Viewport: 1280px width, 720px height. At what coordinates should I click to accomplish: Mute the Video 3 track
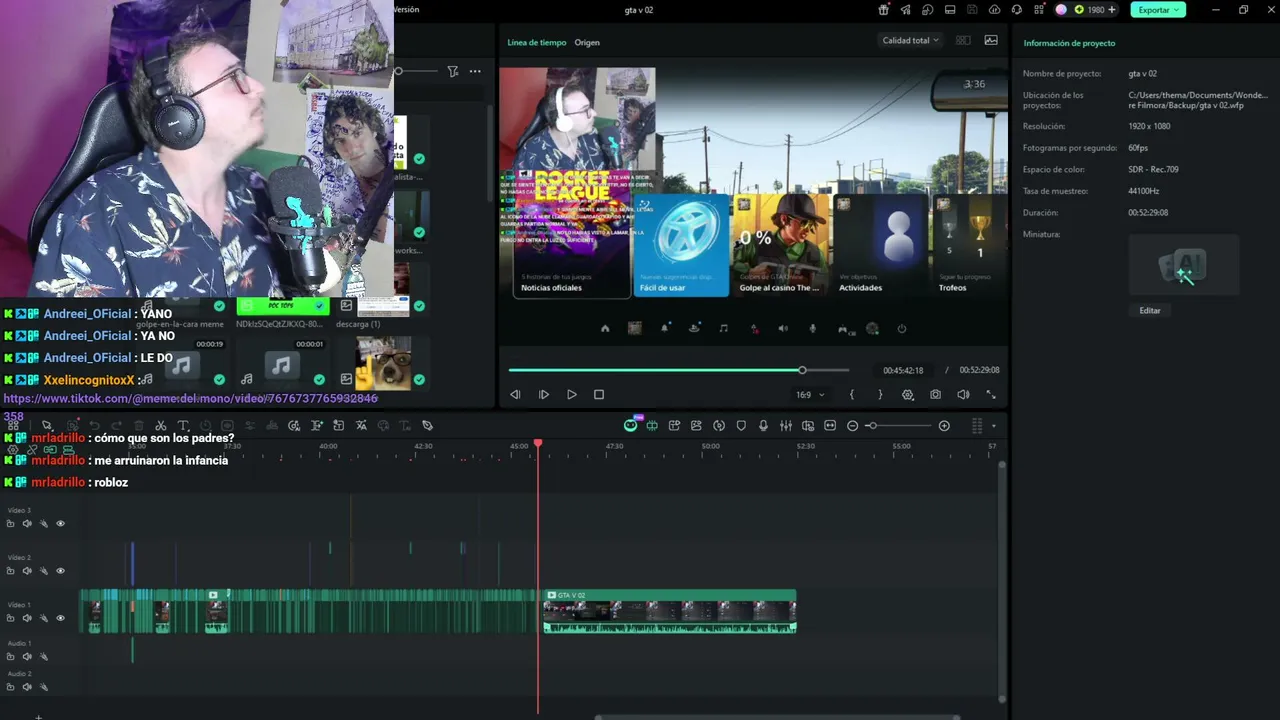(x=27, y=524)
